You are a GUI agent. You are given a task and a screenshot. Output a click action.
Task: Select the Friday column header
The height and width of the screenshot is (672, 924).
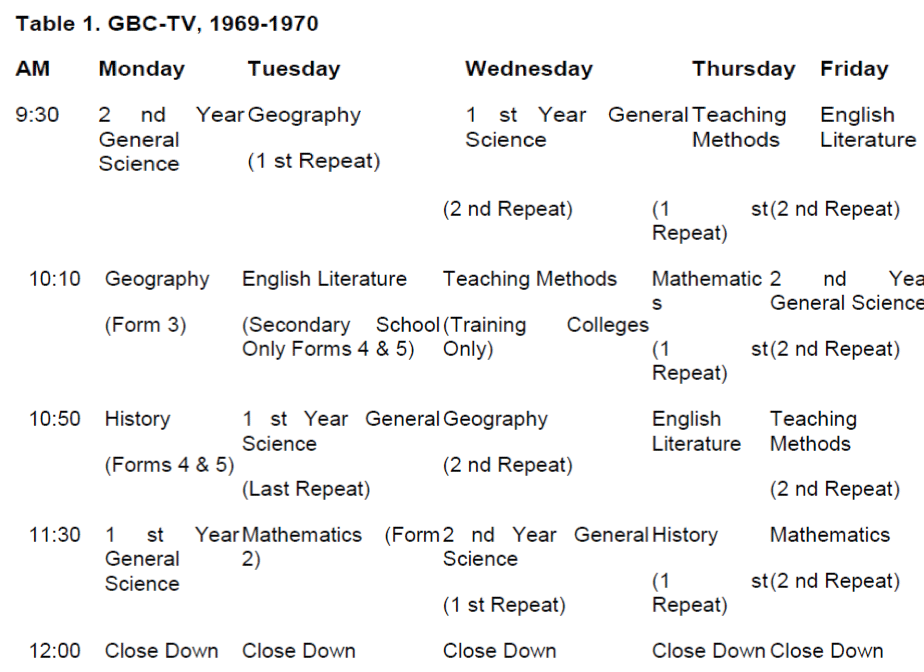[854, 69]
